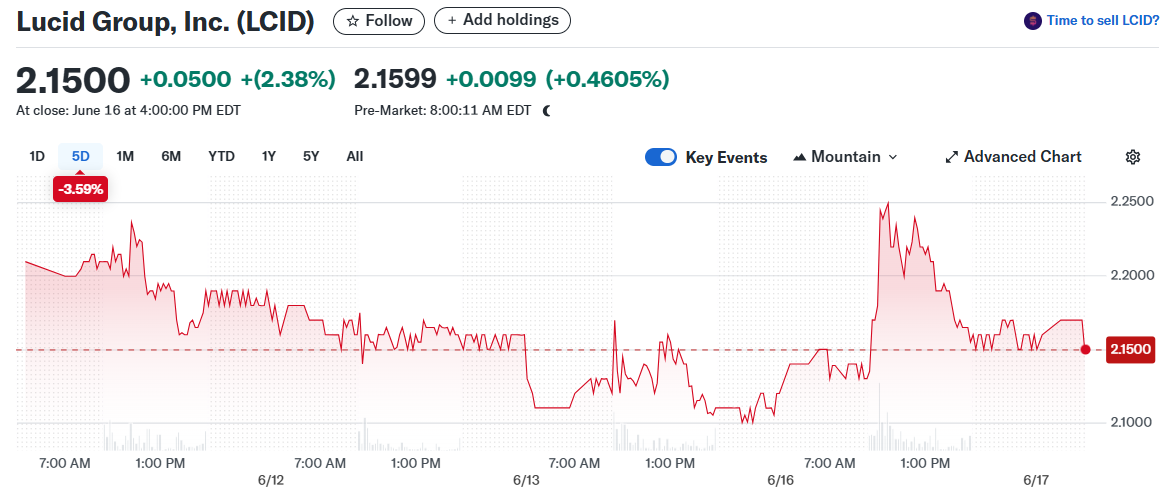Click the star icon in the Follow button

(x=352, y=21)
